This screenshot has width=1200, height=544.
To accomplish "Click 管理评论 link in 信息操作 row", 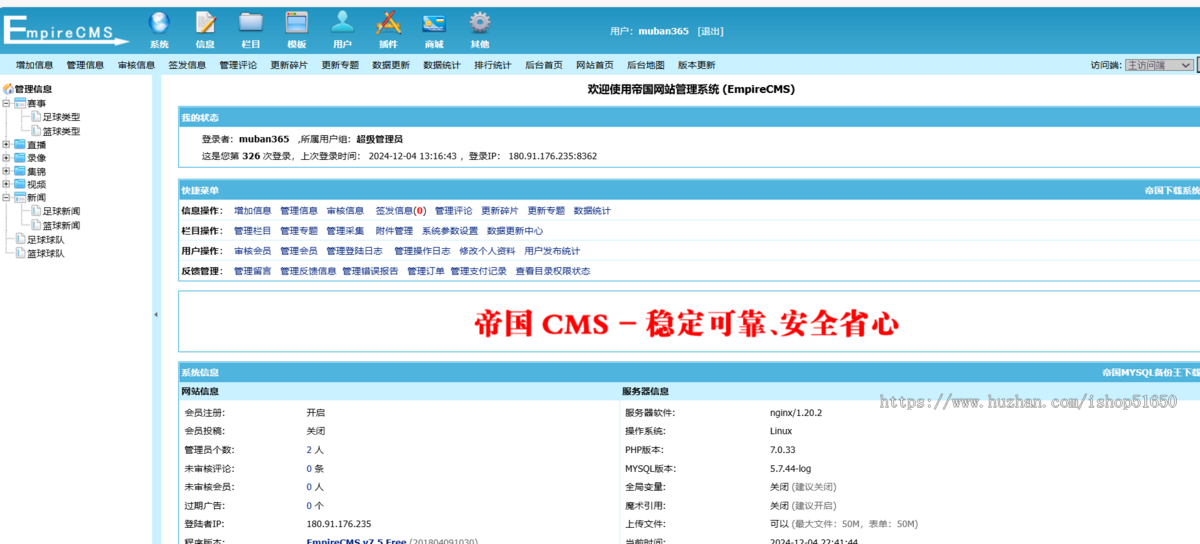I will pyautogui.click(x=453, y=211).
